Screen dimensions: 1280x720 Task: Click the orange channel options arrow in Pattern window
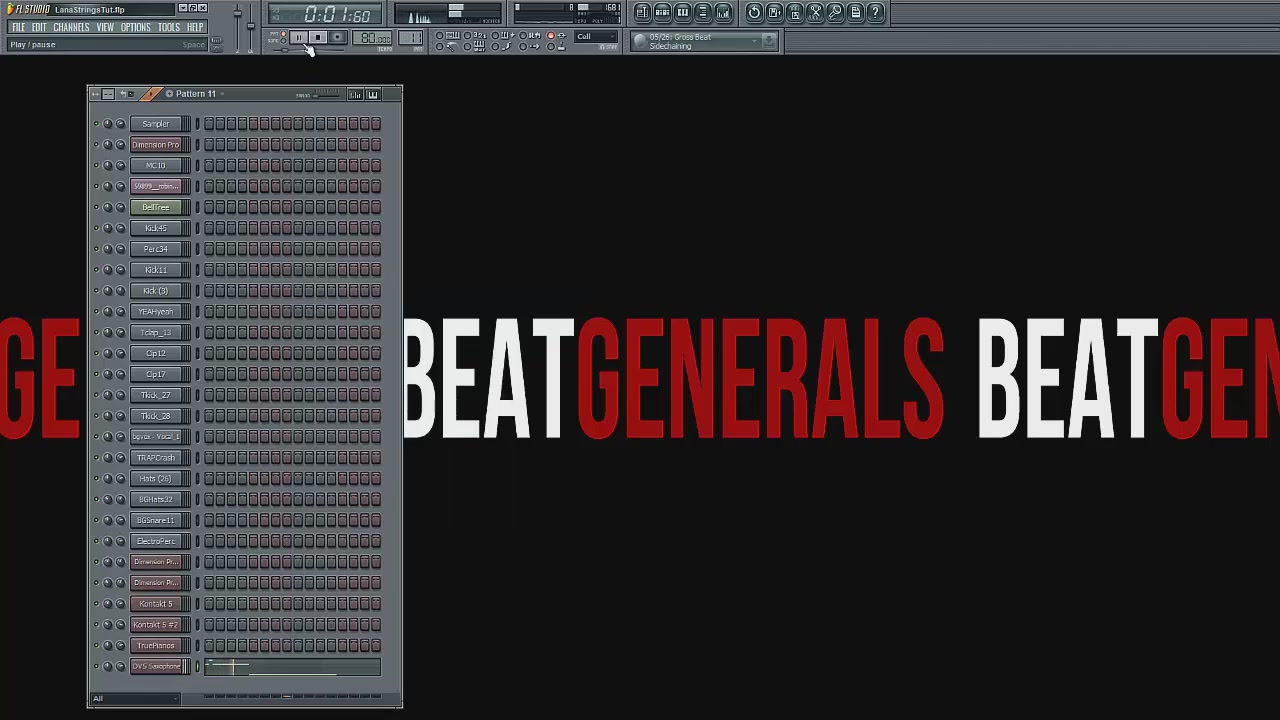point(151,94)
